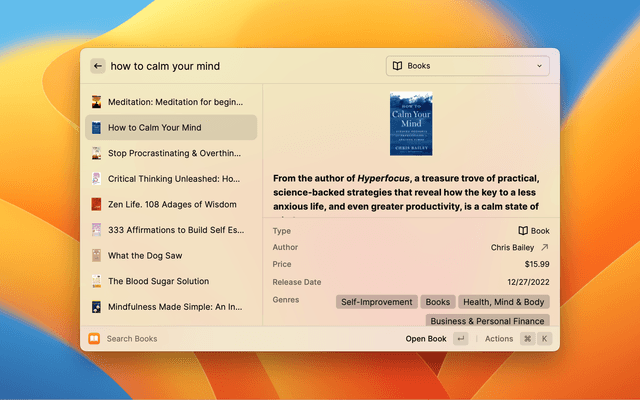Click the search text field
The width and height of the screenshot is (640, 400).
pyautogui.click(x=240, y=66)
